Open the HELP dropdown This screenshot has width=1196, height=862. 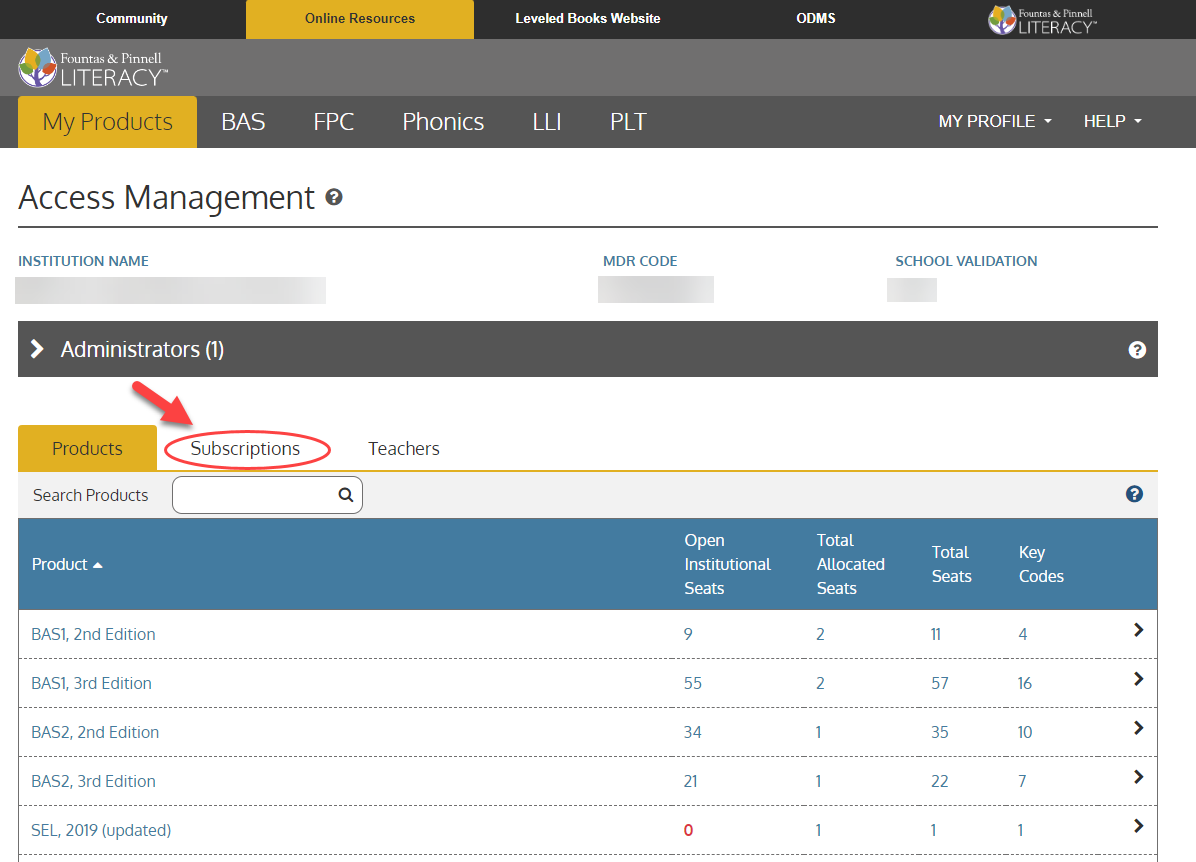coord(1111,121)
